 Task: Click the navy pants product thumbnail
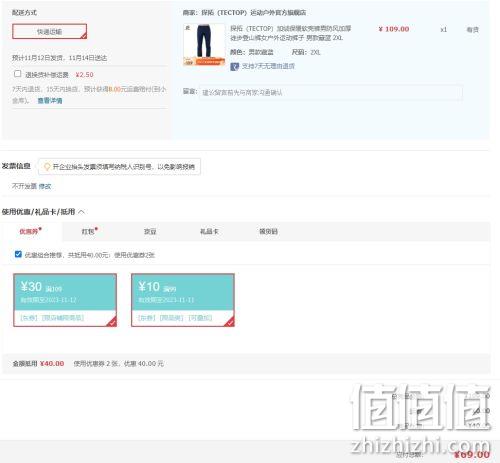204,45
